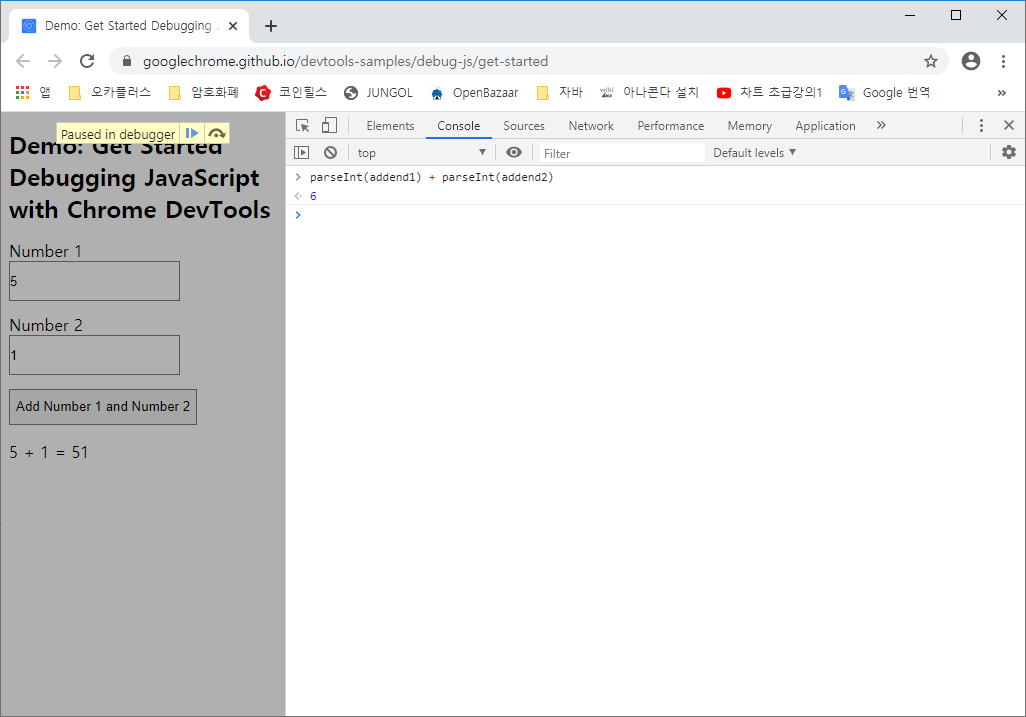The height and width of the screenshot is (717, 1026).
Task: Close the Demo: Get Started Debugging tab
Action: click(x=233, y=26)
